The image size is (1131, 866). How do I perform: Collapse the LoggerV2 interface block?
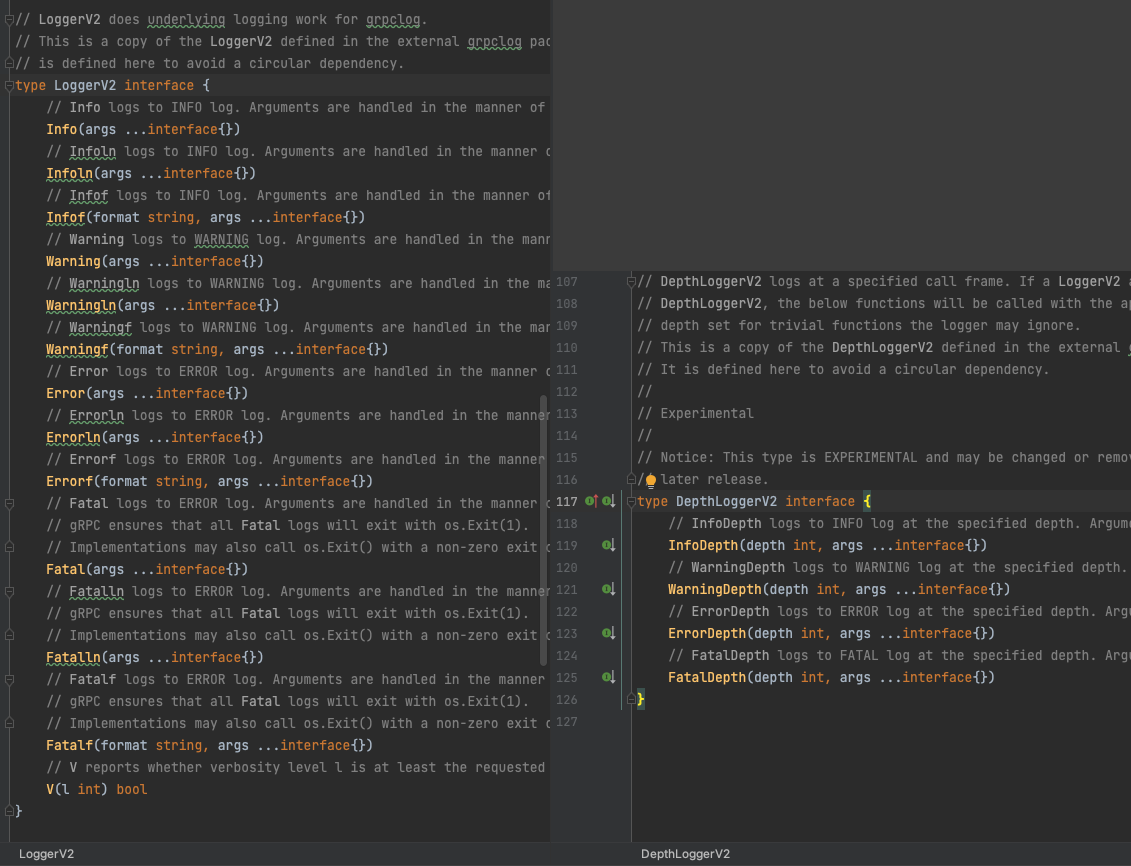9,86
